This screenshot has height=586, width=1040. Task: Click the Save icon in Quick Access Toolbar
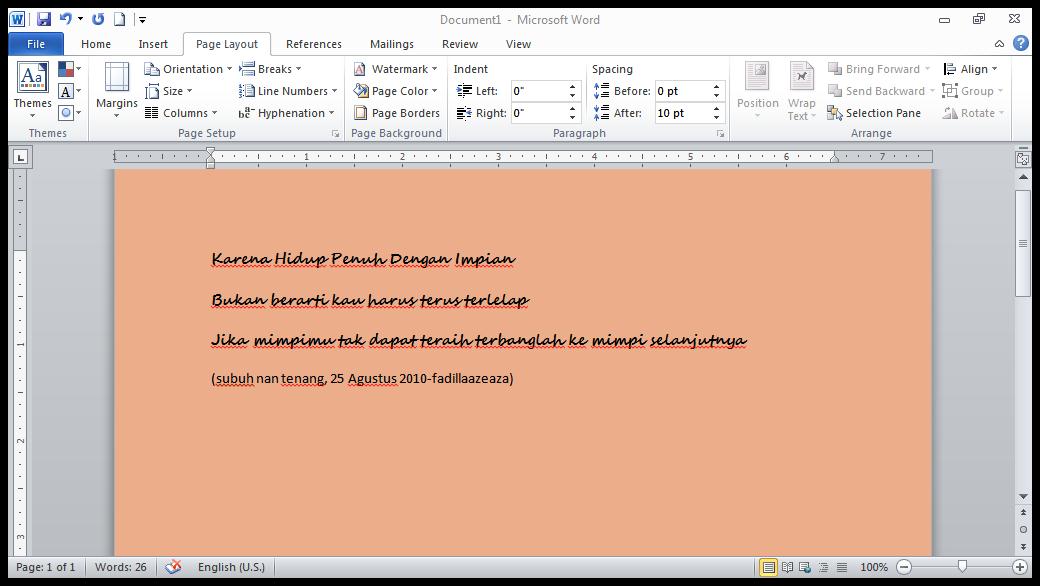43,19
